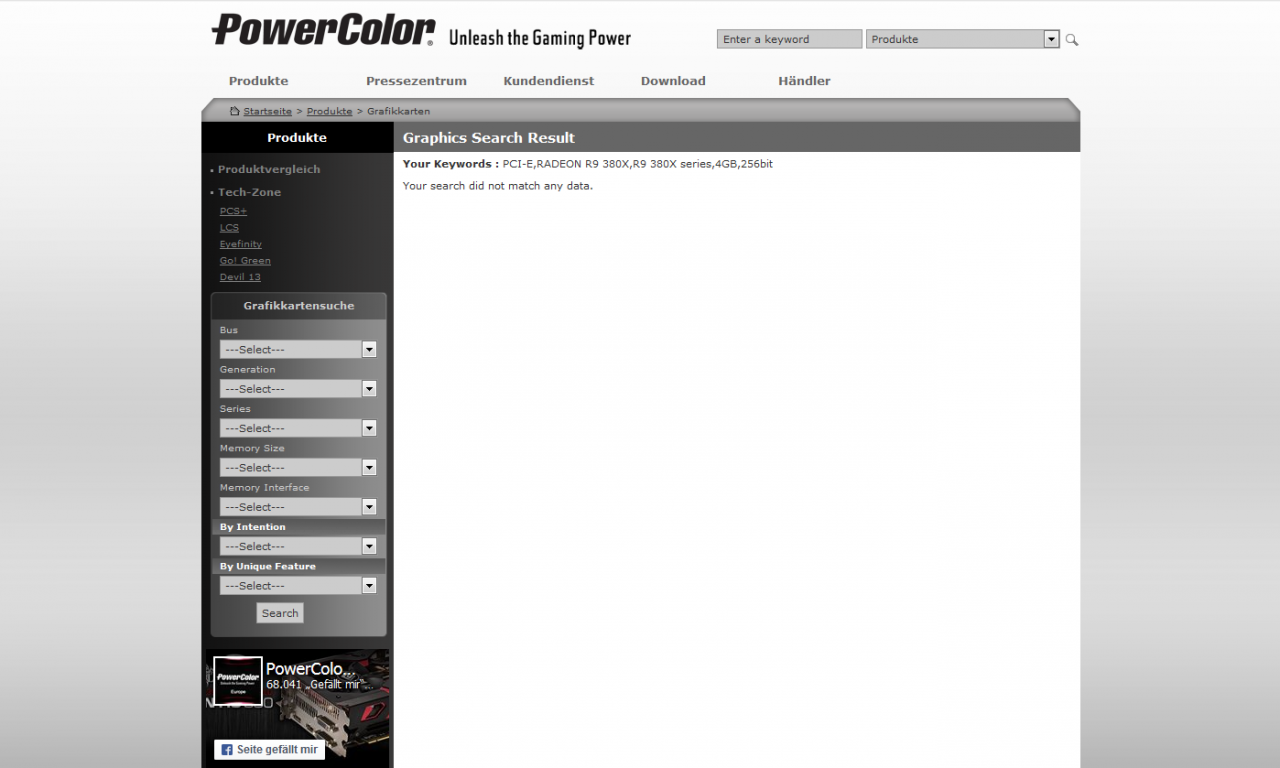Expand the Memory Interface dropdown

tap(298, 507)
